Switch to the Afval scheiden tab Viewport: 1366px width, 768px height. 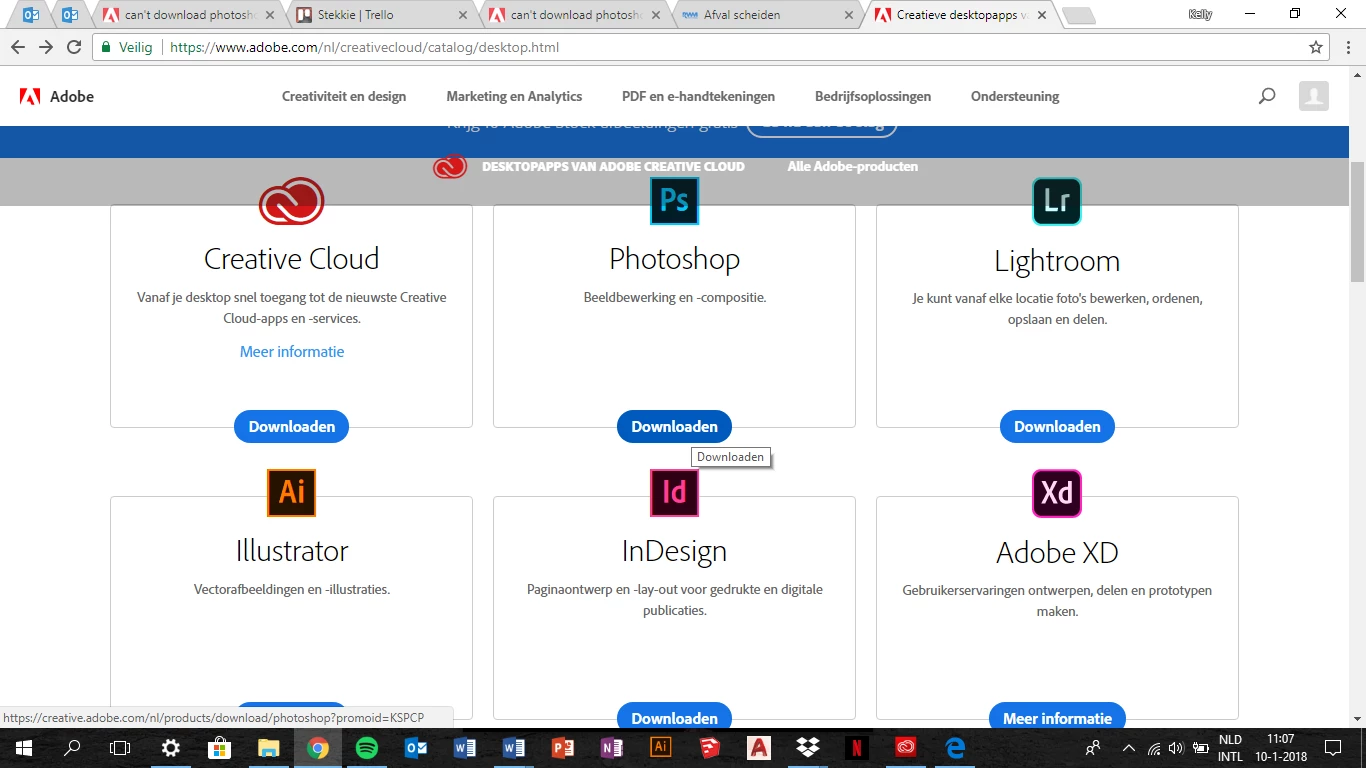point(766,15)
